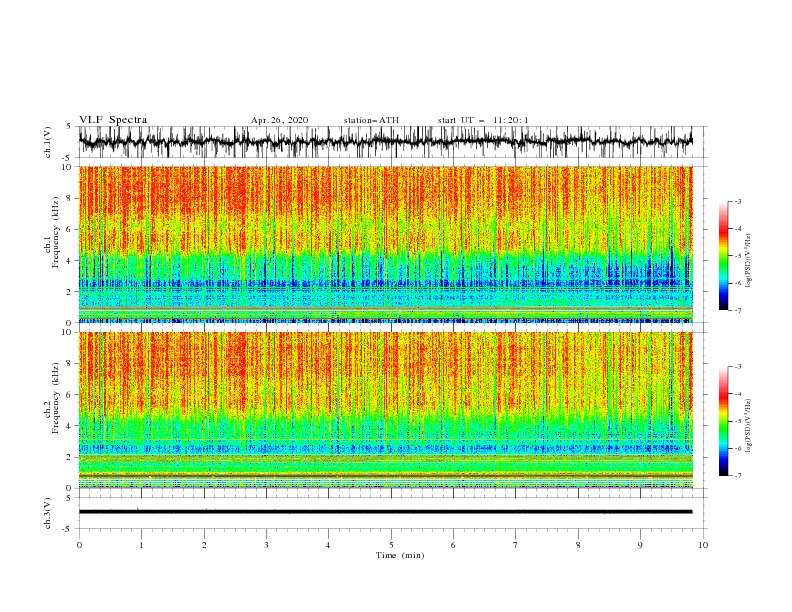Click the 'ch.3(V)' axis label

[48, 513]
